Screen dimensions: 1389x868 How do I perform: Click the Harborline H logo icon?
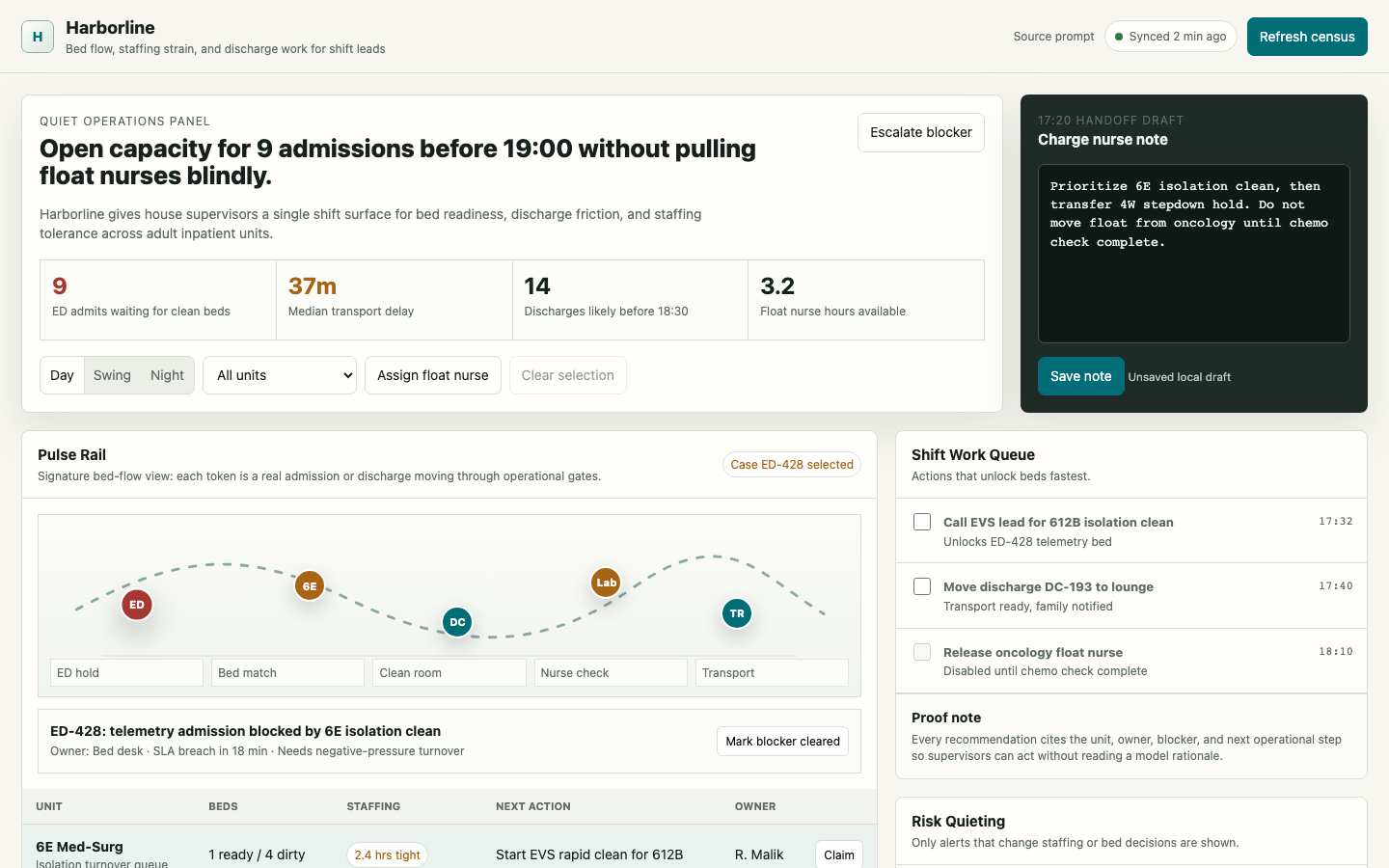point(38,37)
